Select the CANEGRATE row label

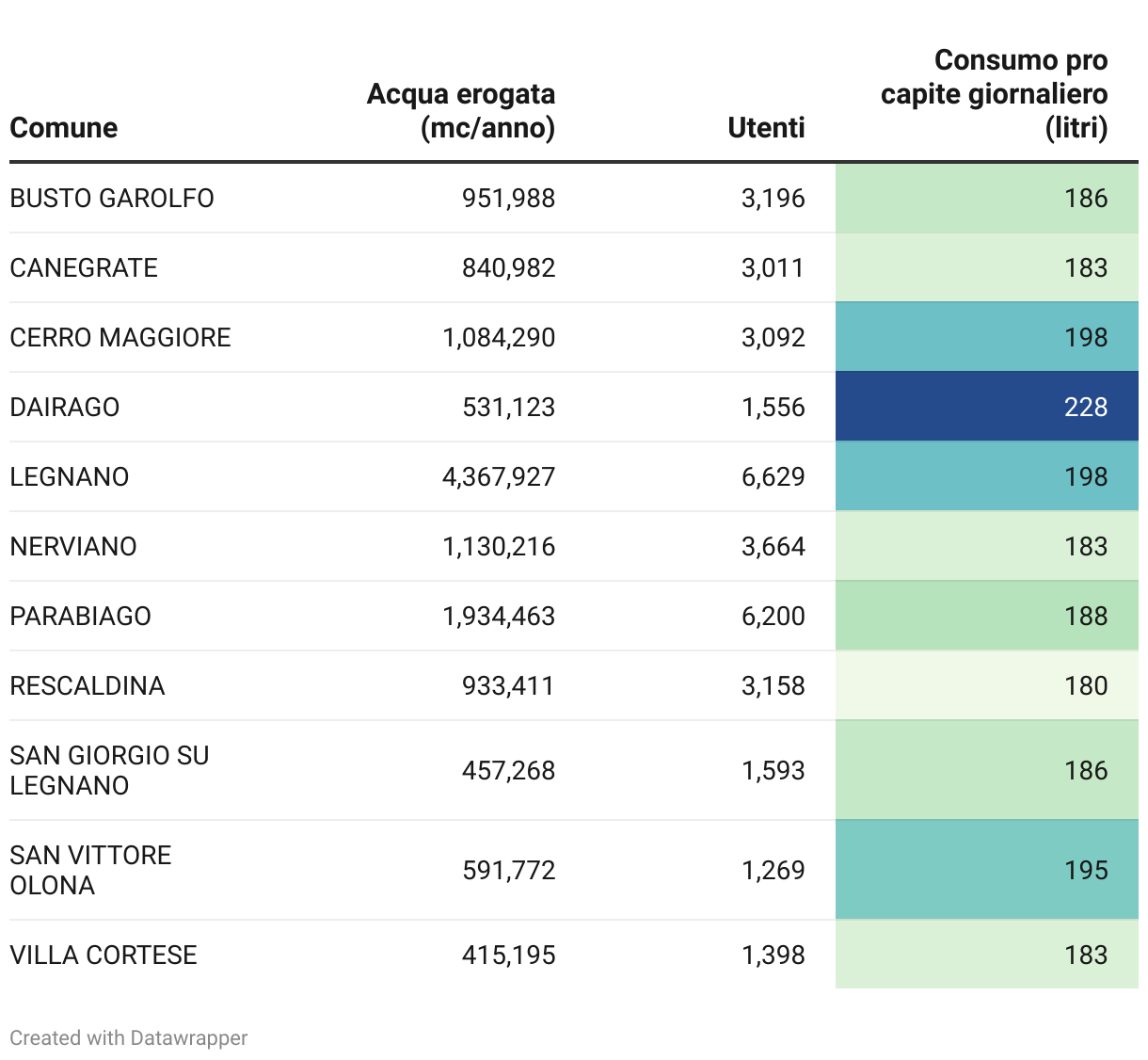coord(84,268)
